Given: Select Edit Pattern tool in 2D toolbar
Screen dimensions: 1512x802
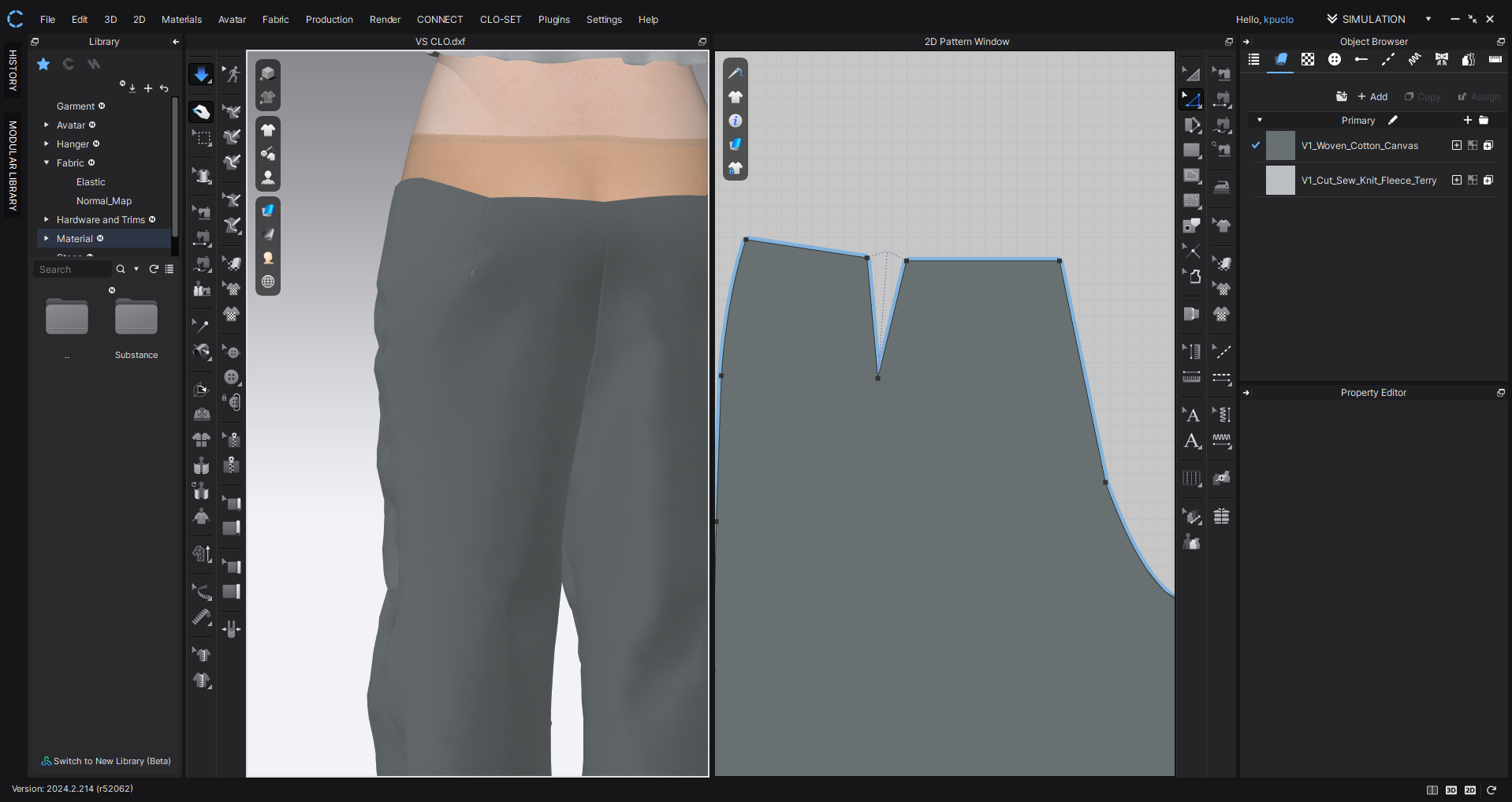Looking at the screenshot, I should pyautogui.click(x=1192, y=99).
